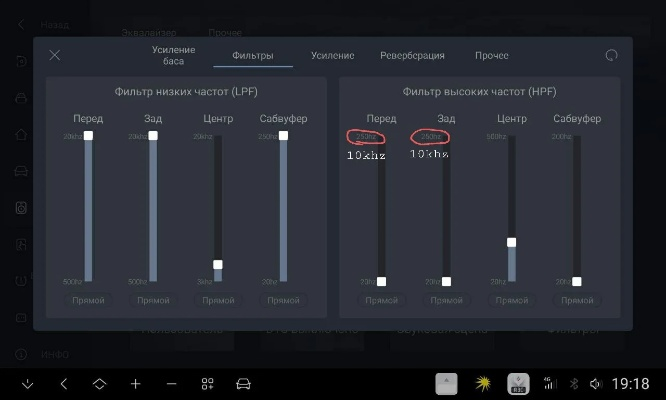Screen dimensions: 666x400
Task: Tap the diamond home icon in bottom bar
Action: pyautogui.click(x=99, y=384)
